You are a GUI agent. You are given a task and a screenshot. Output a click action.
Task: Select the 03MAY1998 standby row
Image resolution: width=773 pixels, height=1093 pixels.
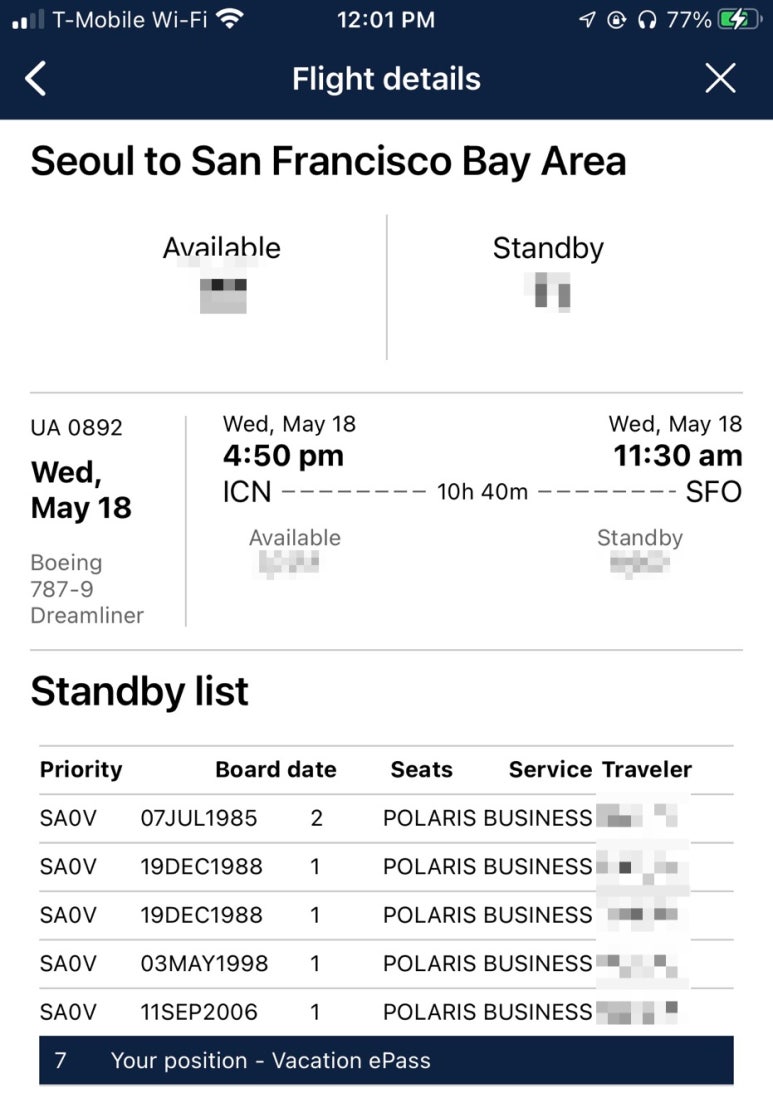pyautogui.click(x=386, y=963)
